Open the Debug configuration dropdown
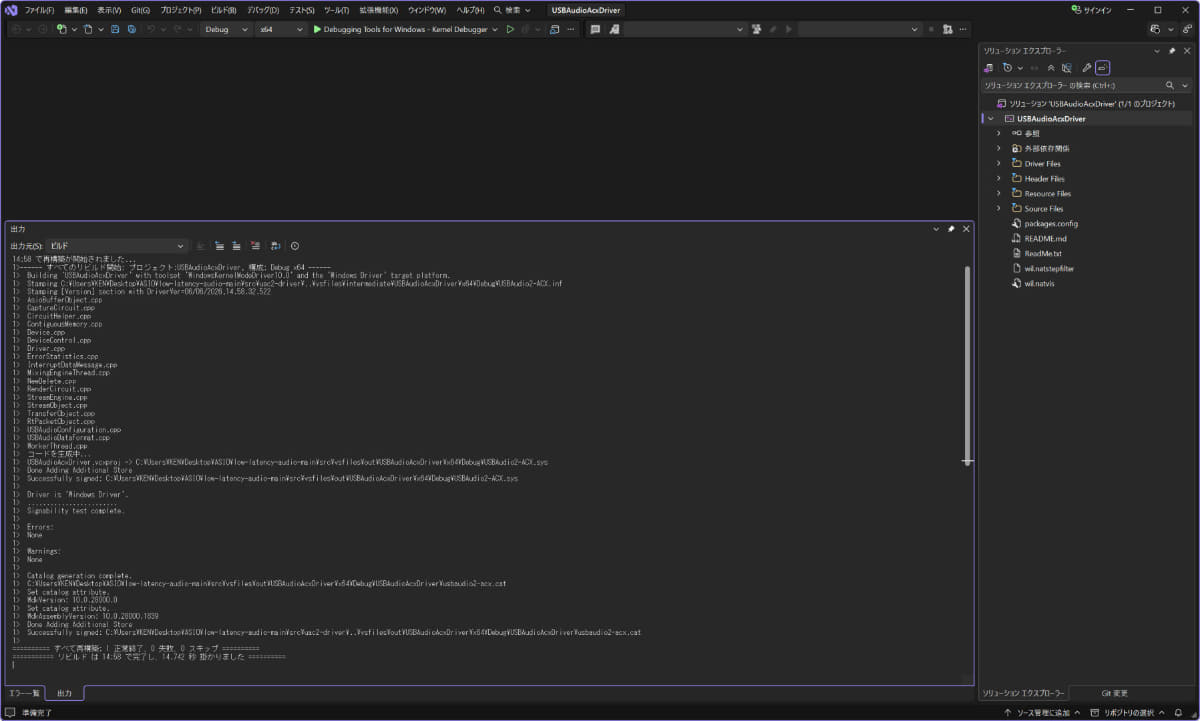 click(x=226, y=29)
